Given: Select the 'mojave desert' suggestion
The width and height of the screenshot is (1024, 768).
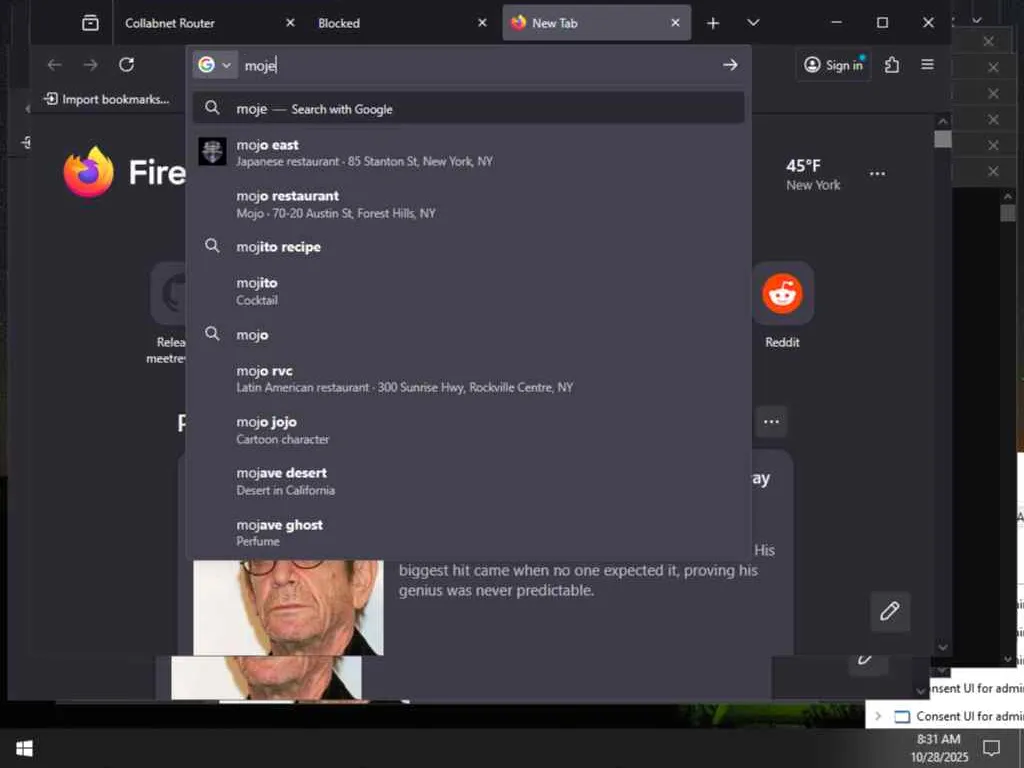Looking at the screenshot, I should tap(468, 481).
